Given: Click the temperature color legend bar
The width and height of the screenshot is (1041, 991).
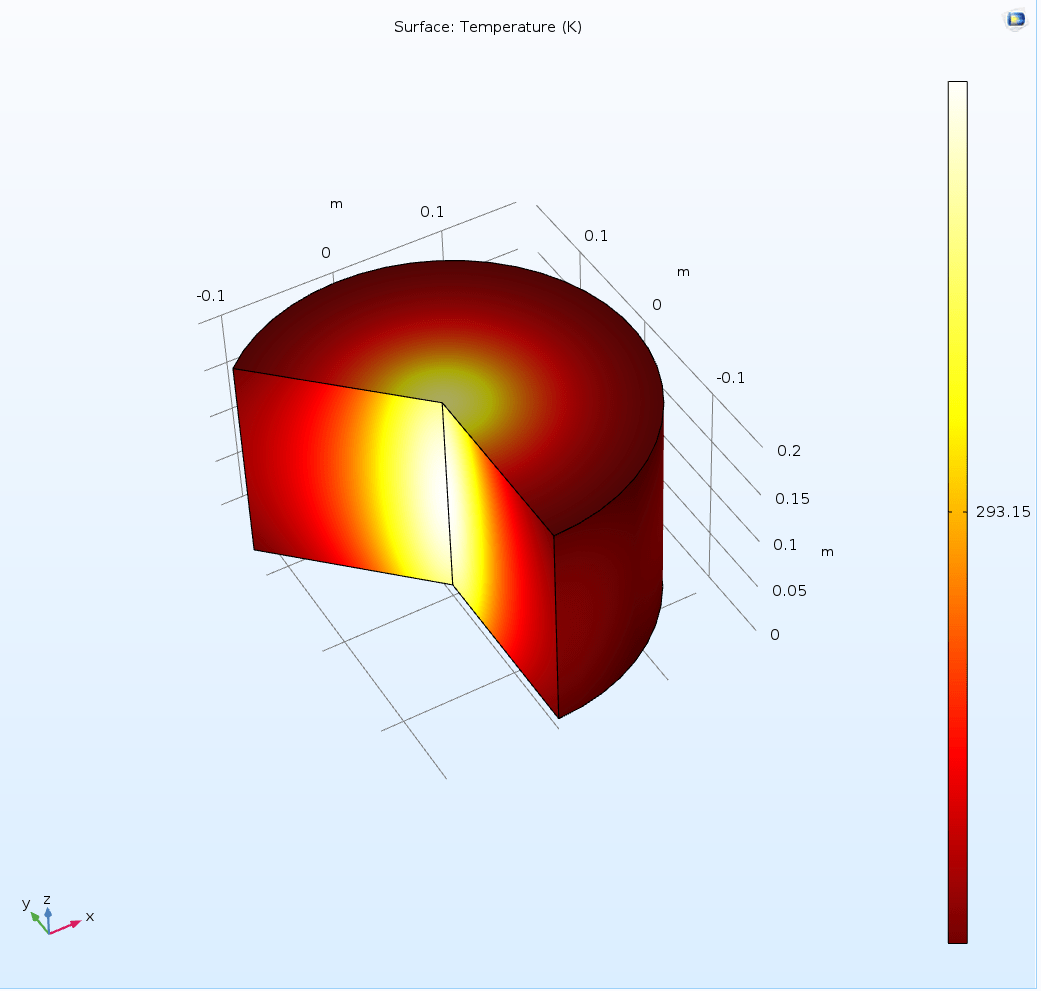Looking at the screenshot, I should (958, 512).
